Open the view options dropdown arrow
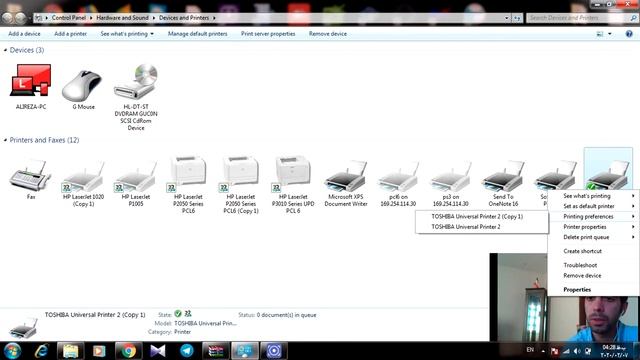640x360 pixels. click(x=610, y=34)
